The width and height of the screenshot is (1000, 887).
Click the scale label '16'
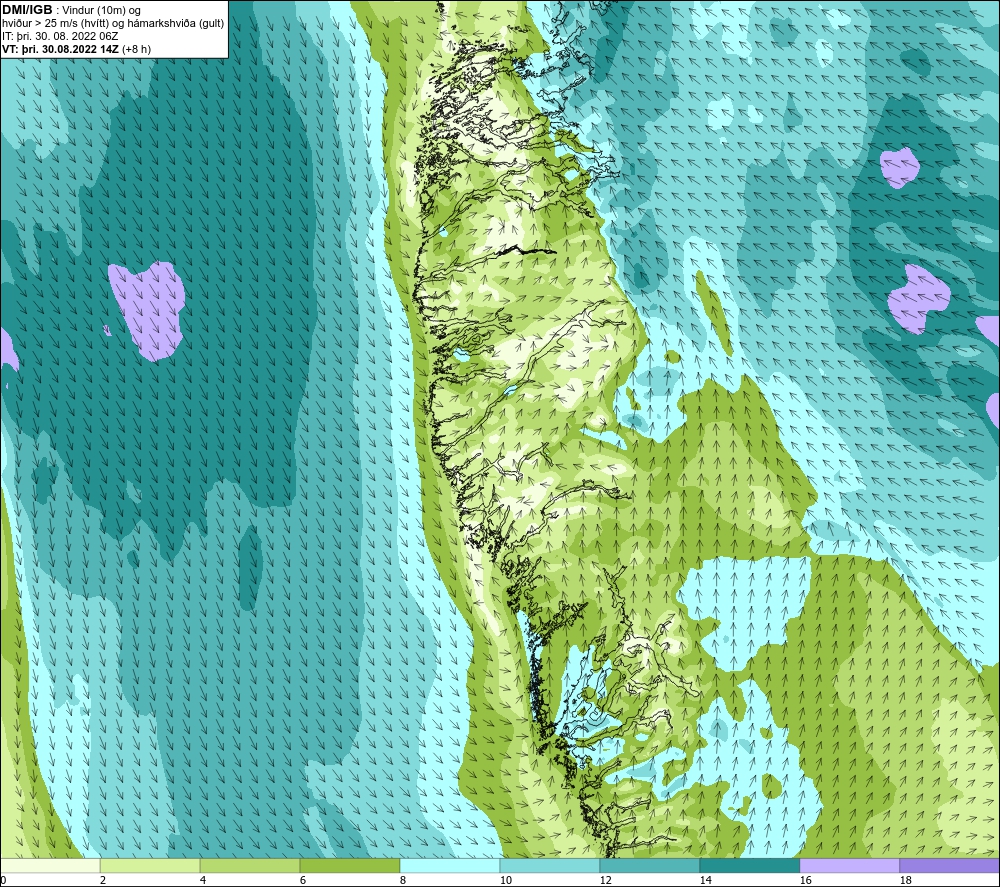coord(805,881)
